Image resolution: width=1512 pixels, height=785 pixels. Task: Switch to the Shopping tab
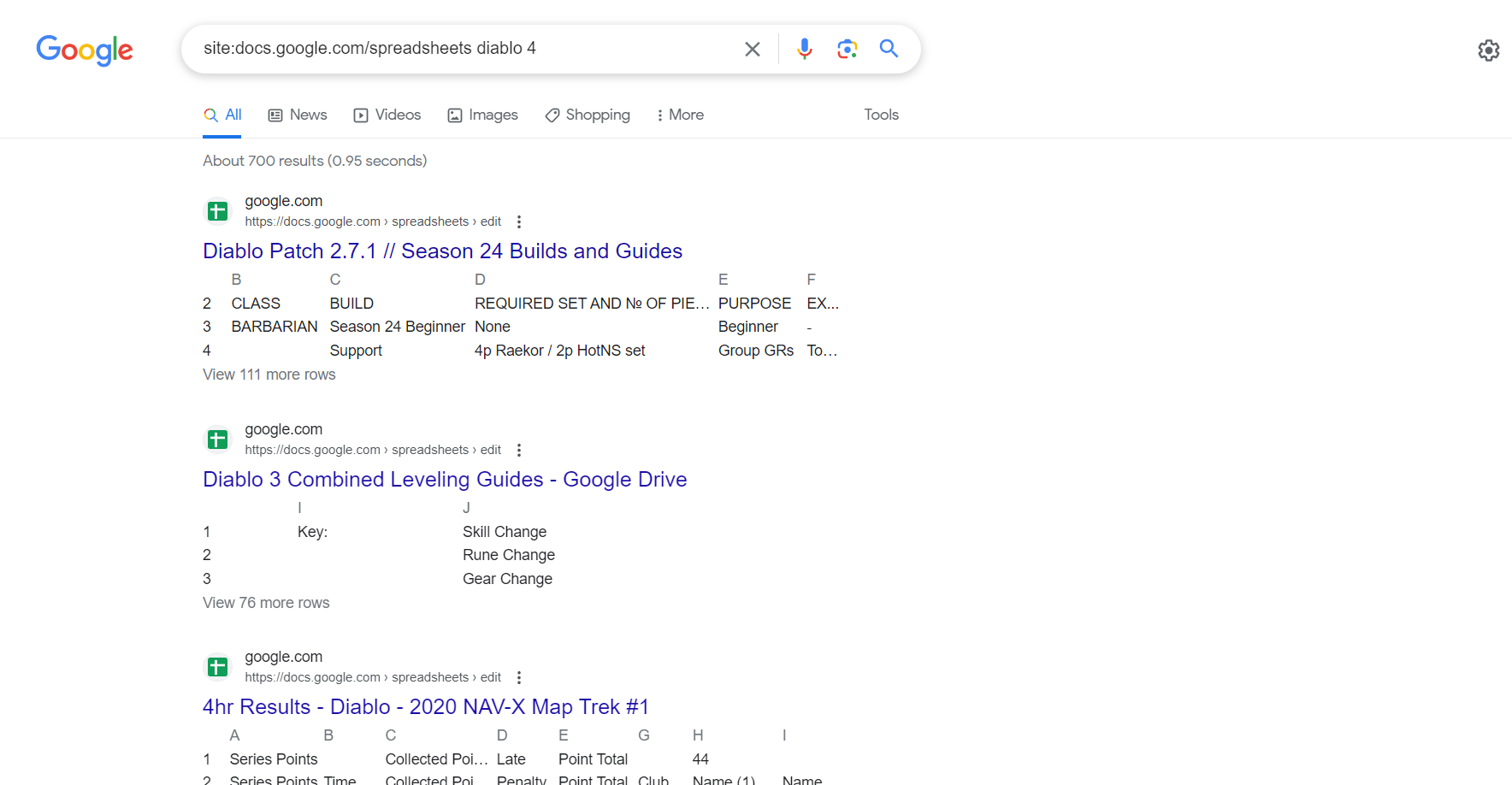click(x=588, y=115)
